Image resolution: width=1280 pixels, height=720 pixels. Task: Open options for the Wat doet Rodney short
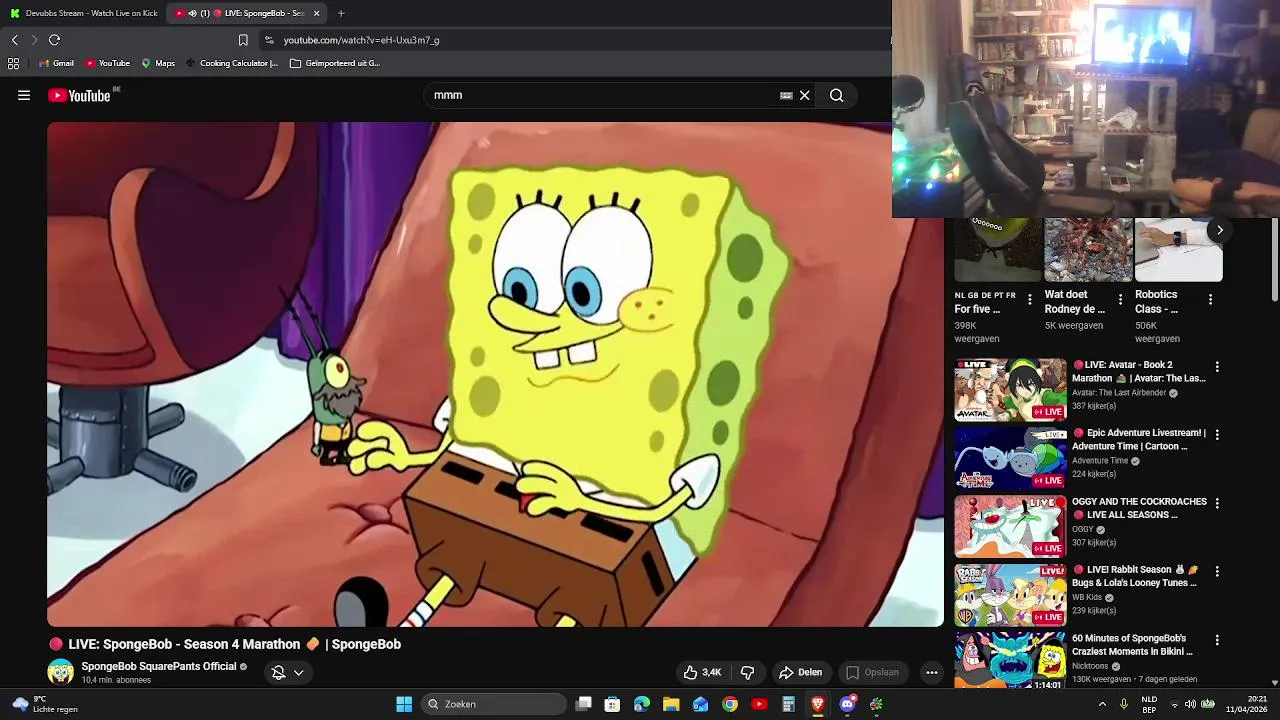1120,299
